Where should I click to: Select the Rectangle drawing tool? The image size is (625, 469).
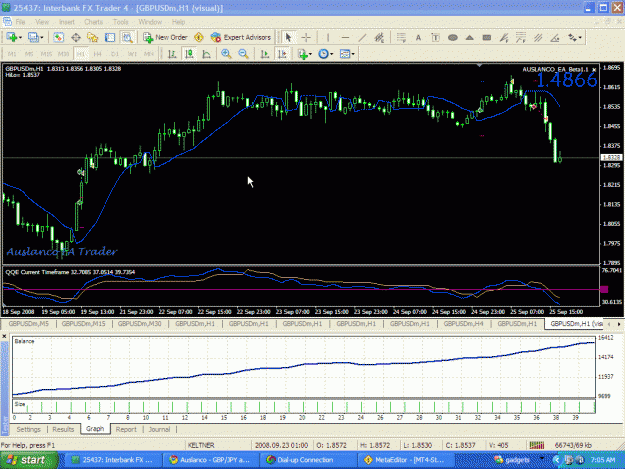(487, 37)
